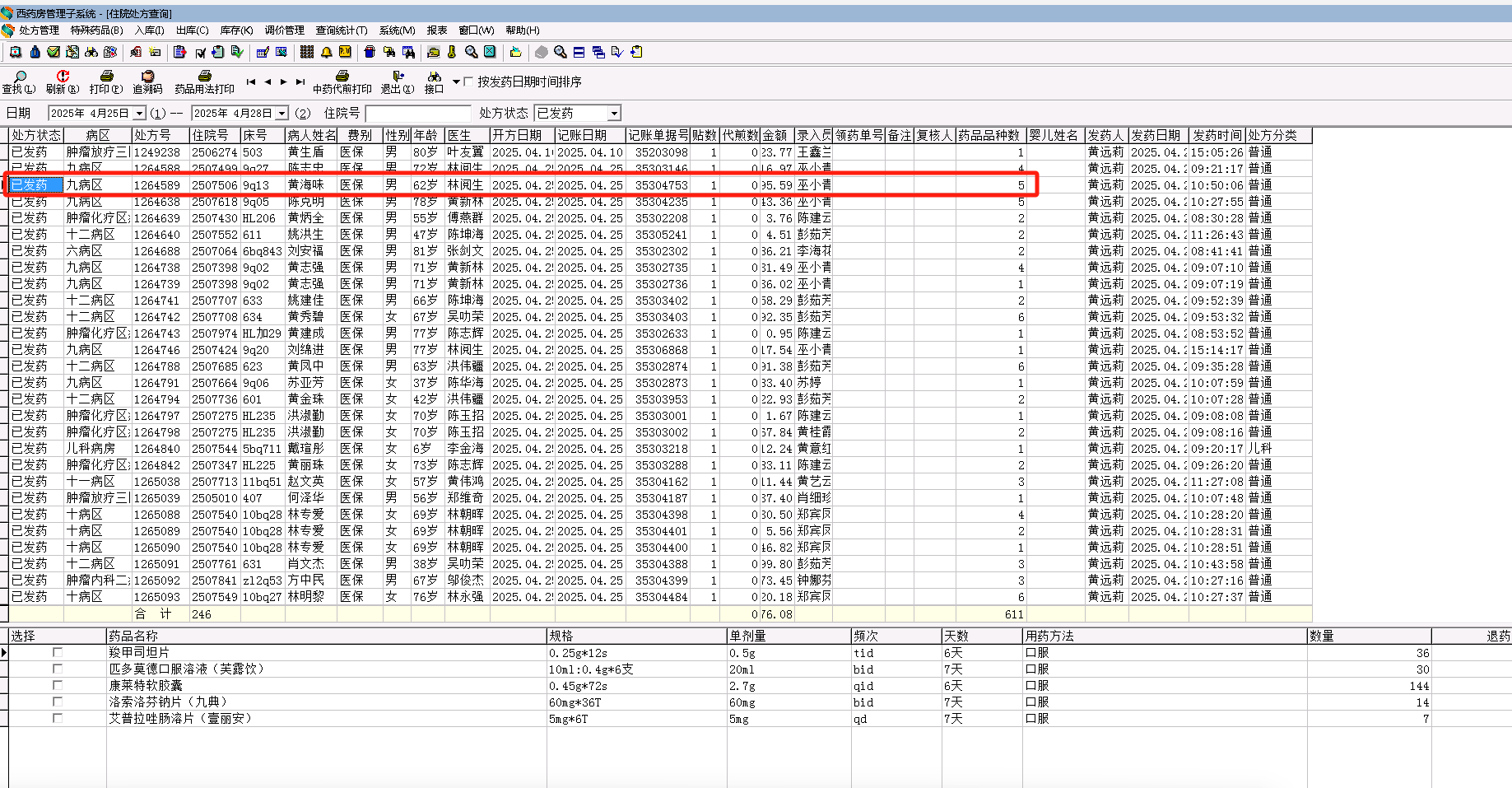The height and width of the screenshot is (788, 1512).
Task: Open the 处方管理 menu
Action: tap(39, 30)
